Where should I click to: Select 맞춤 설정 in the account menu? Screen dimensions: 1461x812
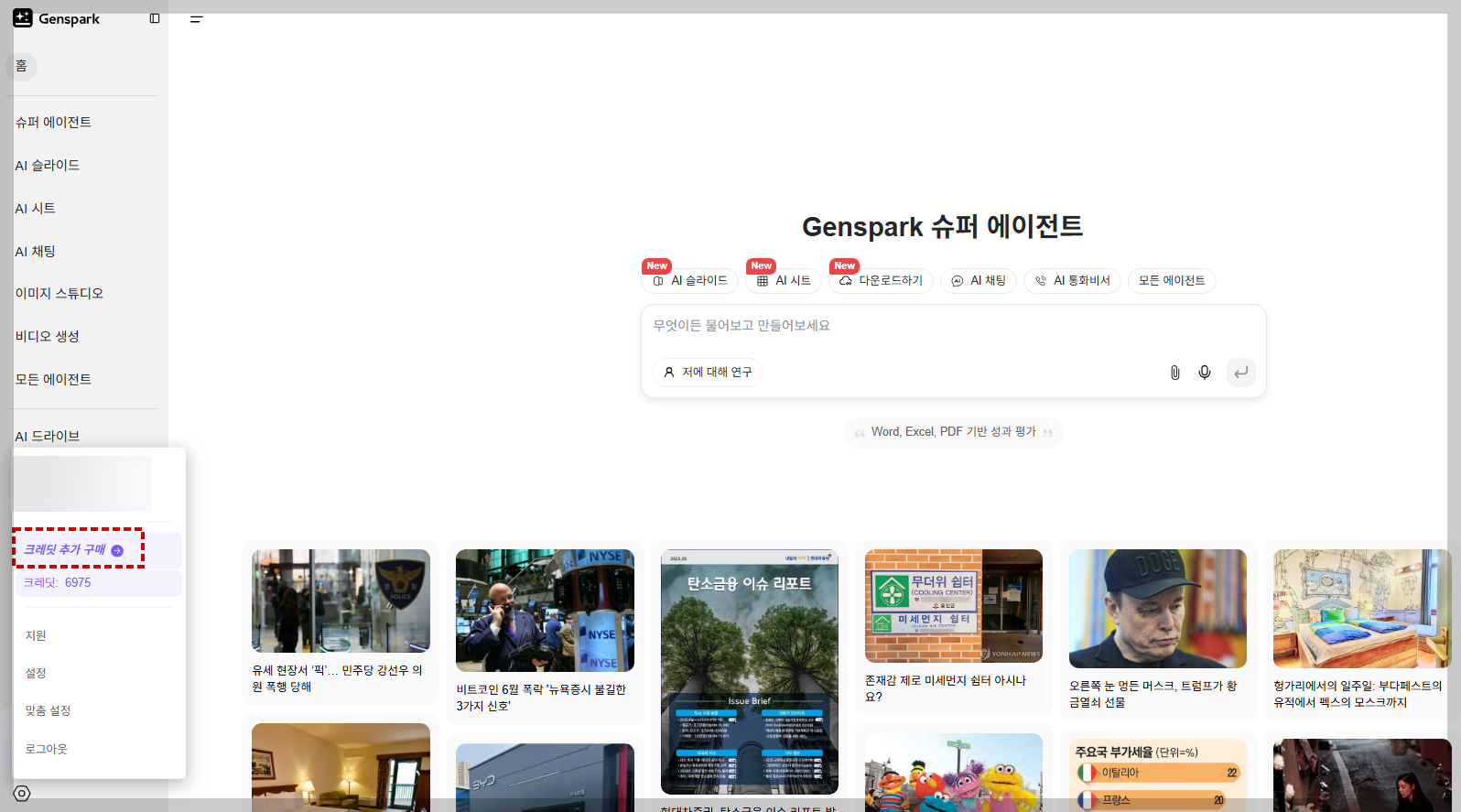(x=48, y=710)
